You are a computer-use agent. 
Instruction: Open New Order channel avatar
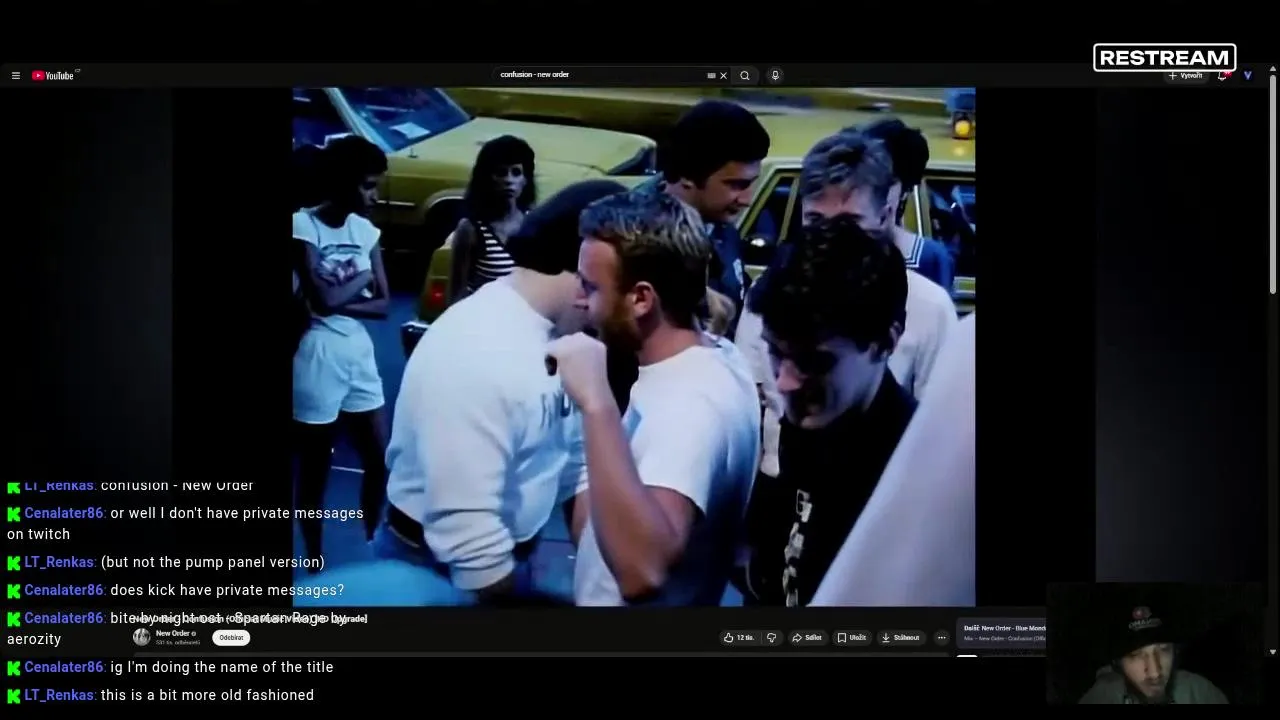pyautogui.click(x=142, y=637)
